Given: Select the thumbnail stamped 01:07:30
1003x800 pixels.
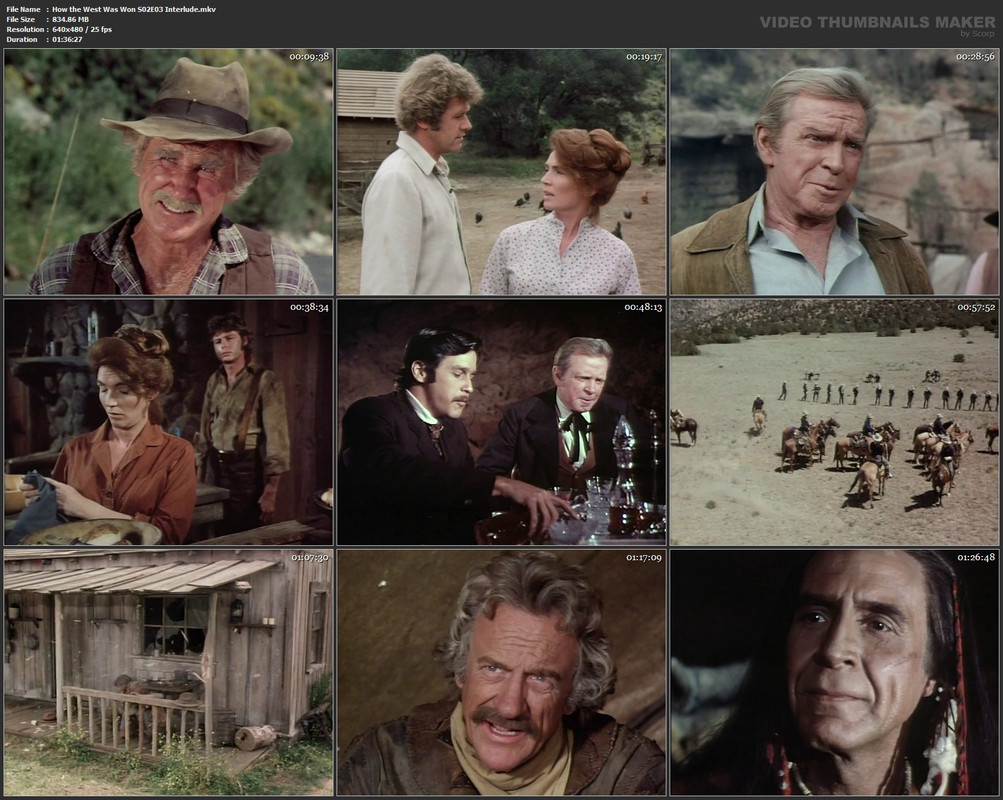Looking at the screenshot, I should (168, 672).
